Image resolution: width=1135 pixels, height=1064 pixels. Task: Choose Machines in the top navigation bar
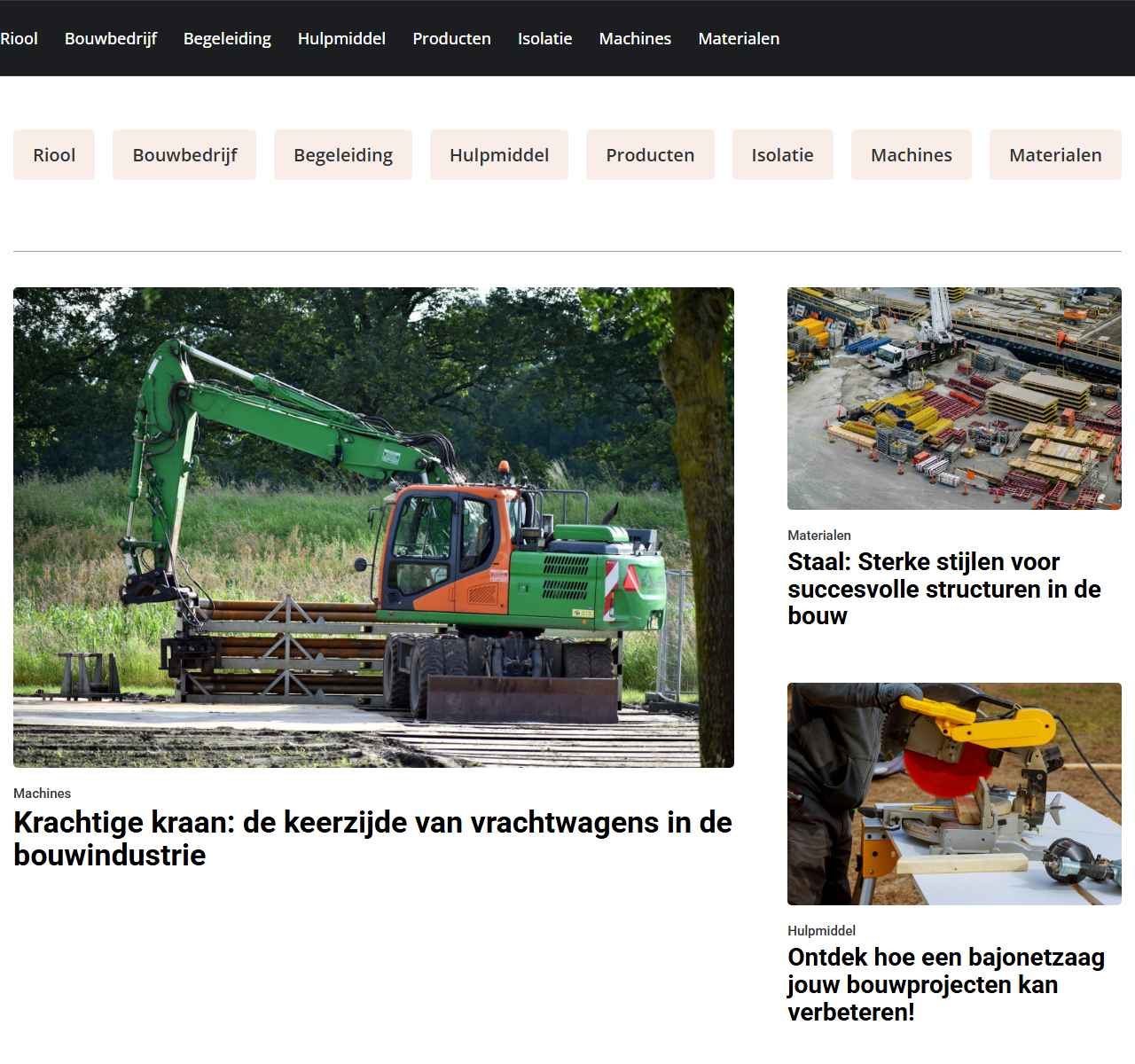[x=635, y=39]
